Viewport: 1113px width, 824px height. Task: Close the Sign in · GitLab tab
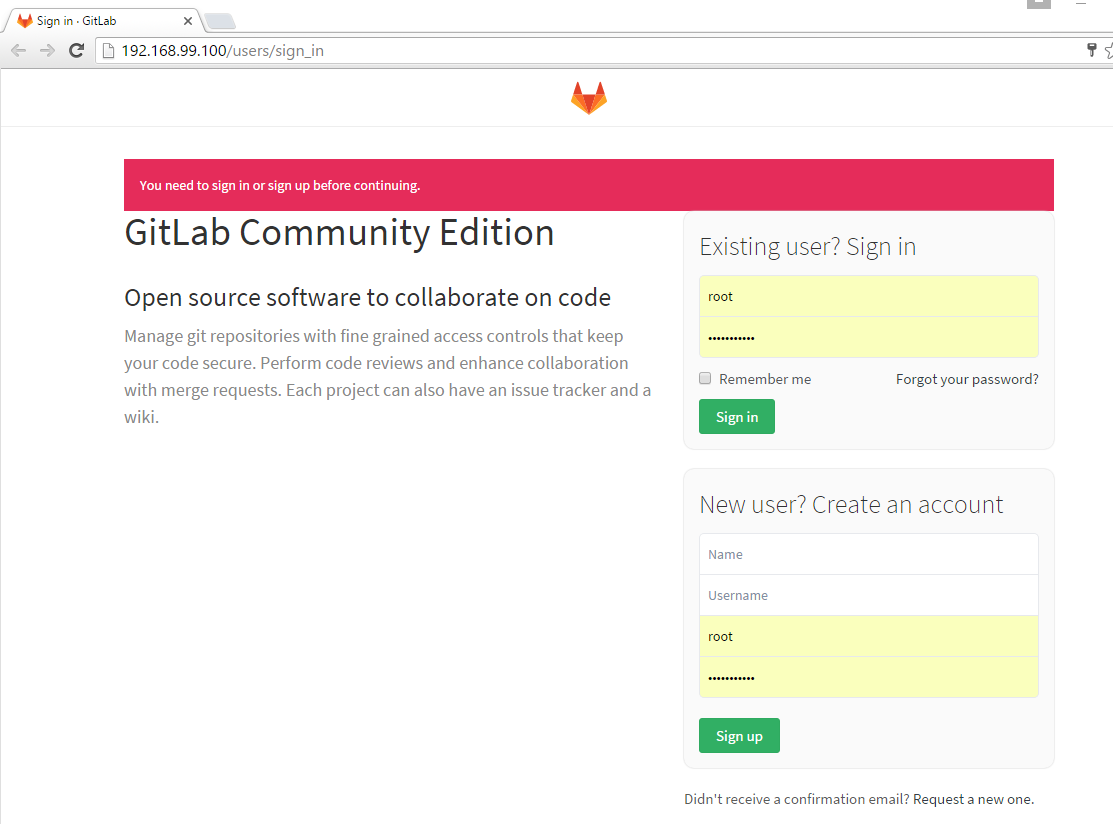(x=187, y=21)
